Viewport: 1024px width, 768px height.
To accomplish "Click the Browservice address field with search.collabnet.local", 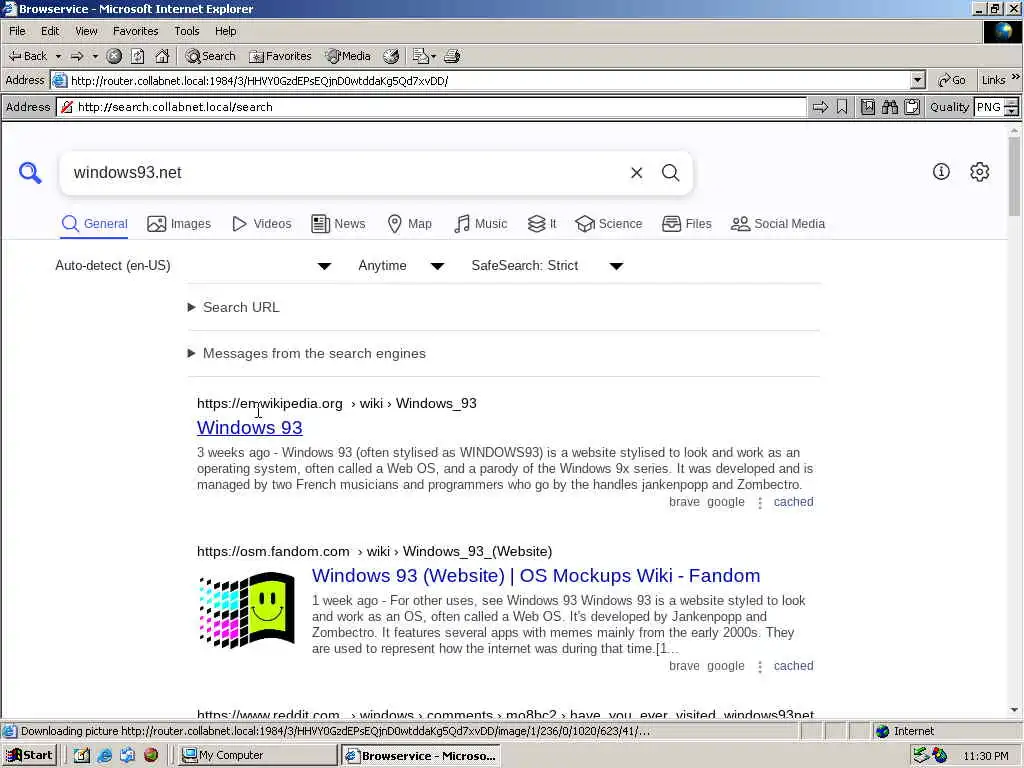I will [x=431, y=107].
